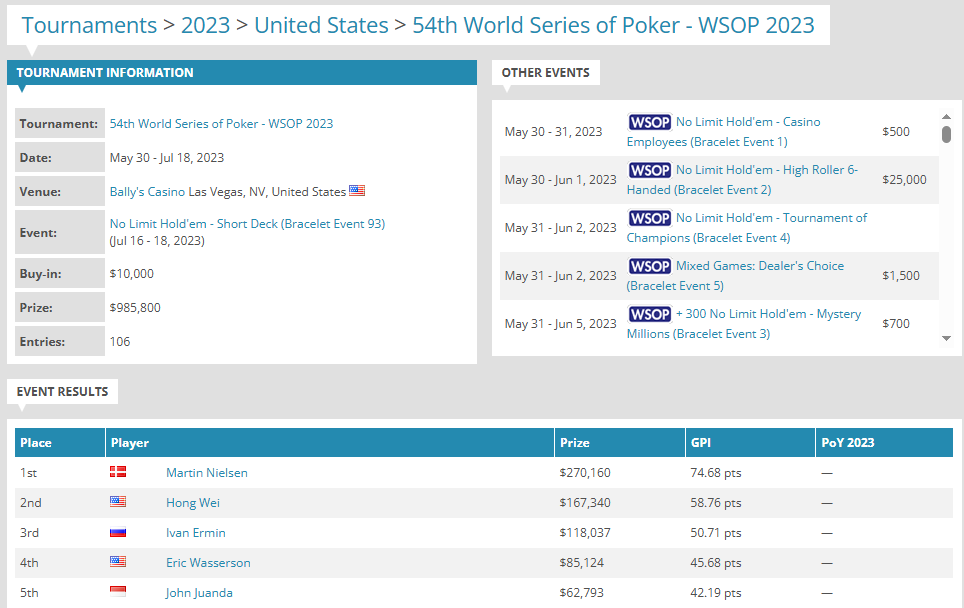Click the Other Events scrollbar thumb

(x=946, y=134)
